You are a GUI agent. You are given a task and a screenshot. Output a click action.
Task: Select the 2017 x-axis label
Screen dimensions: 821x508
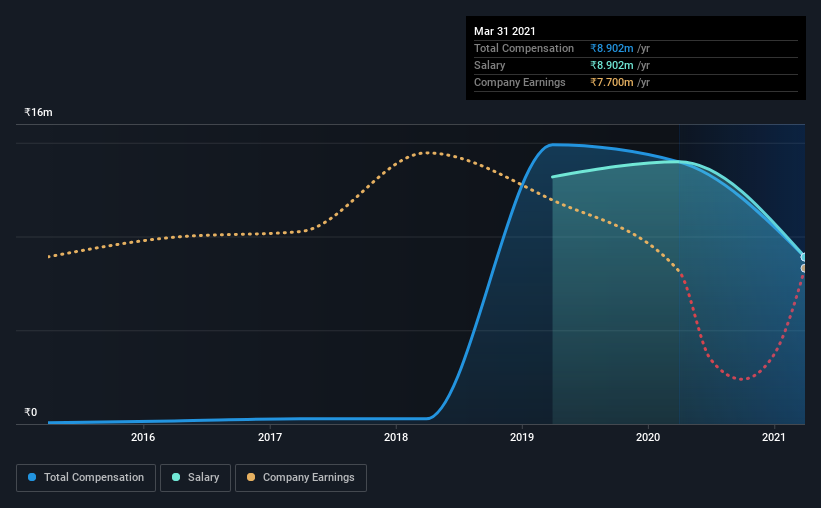pos(270,437)
